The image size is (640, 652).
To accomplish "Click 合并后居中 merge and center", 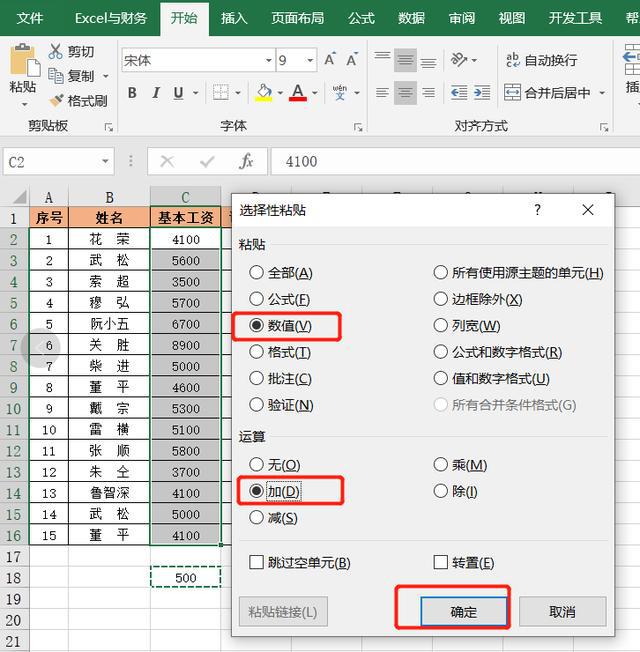I will click(547, 92).
